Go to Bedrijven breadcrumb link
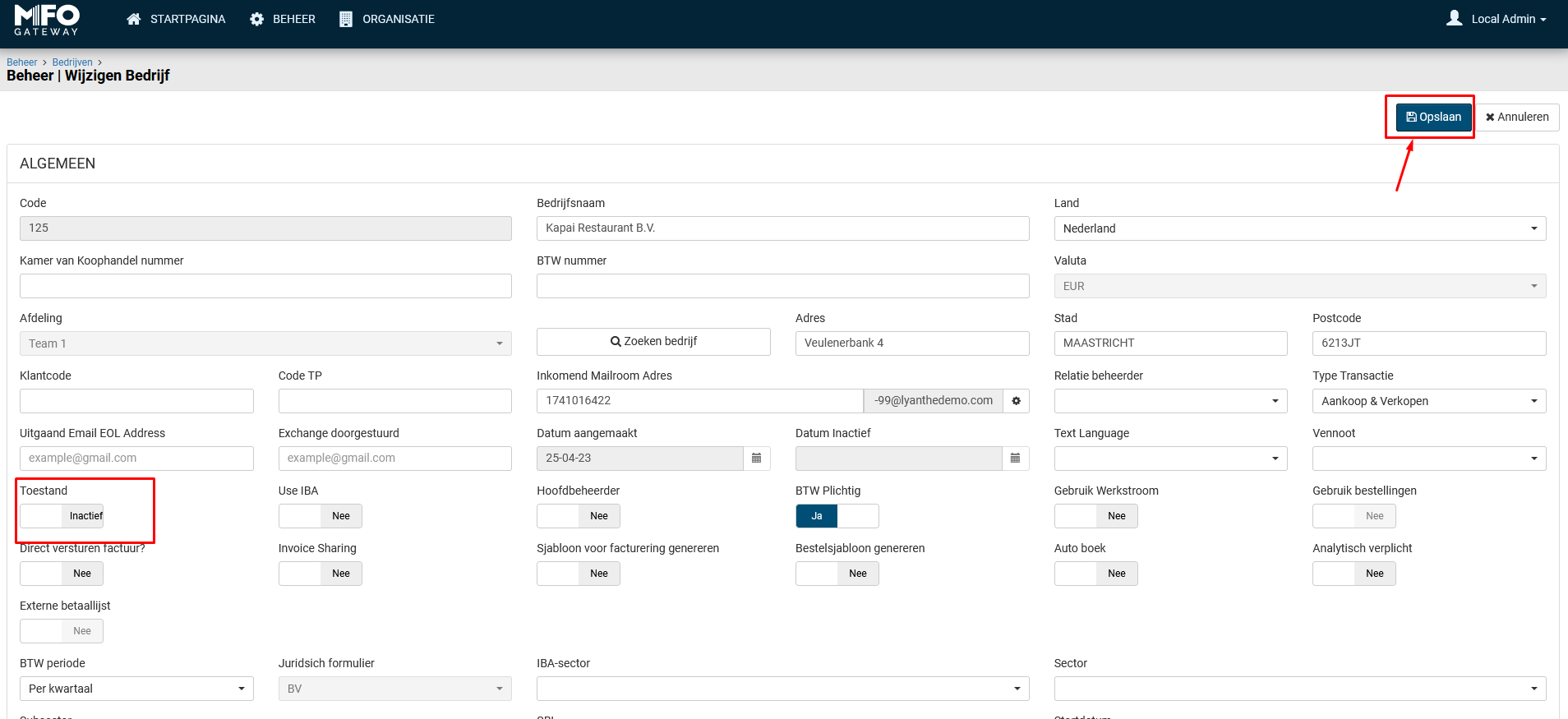This screenshot has height=719, width=1568. (x=72, y=62)
